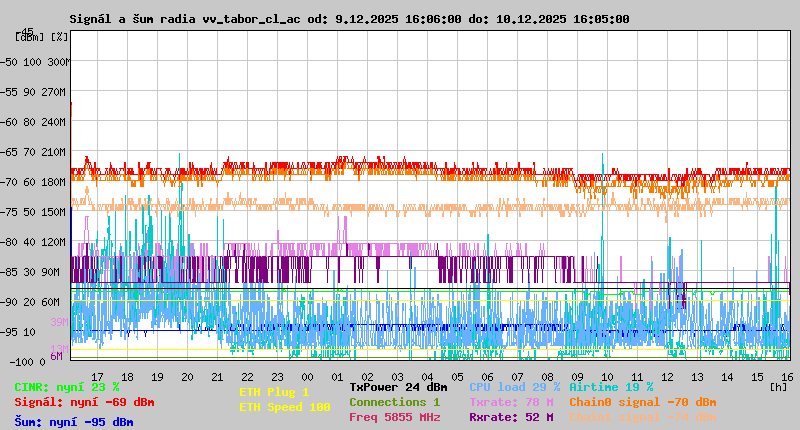Click the Connections 1 legend entry
Image resolution: width=800 pixels, height=430 pixels.
[394, 402]
